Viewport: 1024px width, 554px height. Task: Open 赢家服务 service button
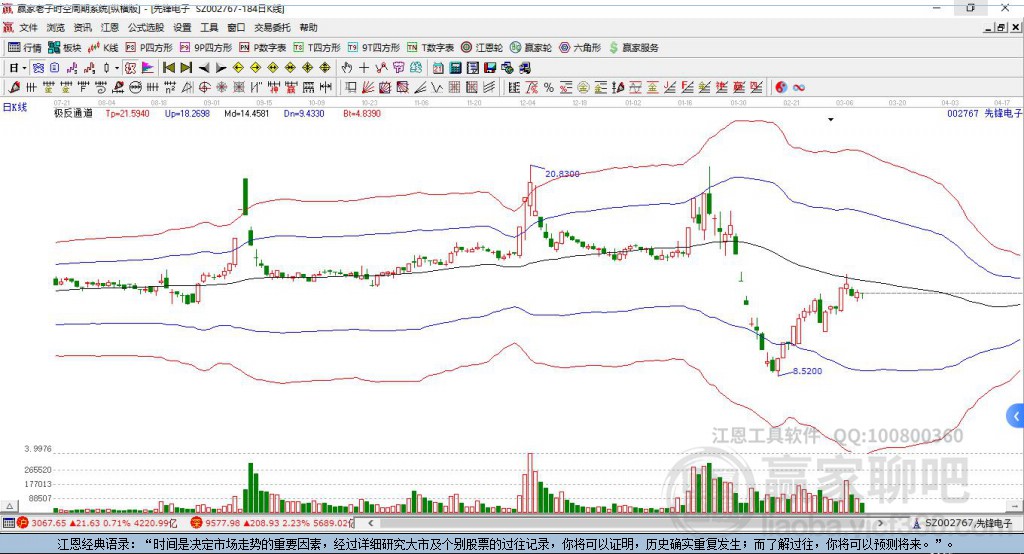[x=633, y=48]
